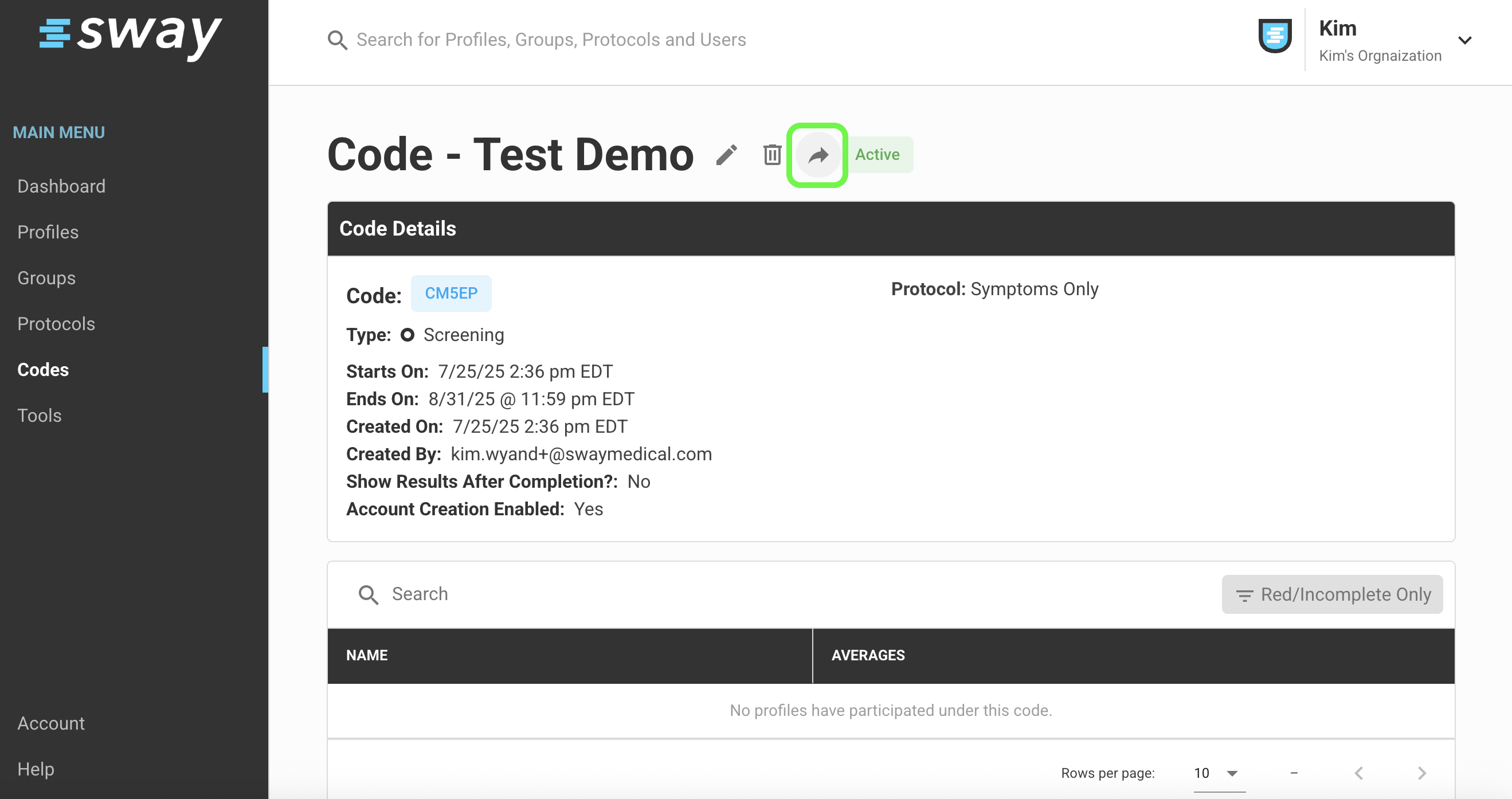Expand the Kim account dropdown chevron
The height and width of the screenshot is (799, 1512).
pos(1464,40)
